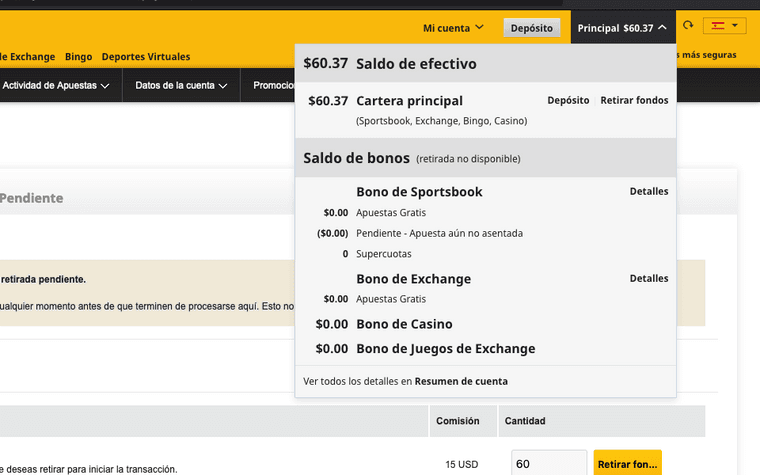Screen dimensions: 760x475
Task: Click the Cantidad amount input field
Action: [549, 464]
